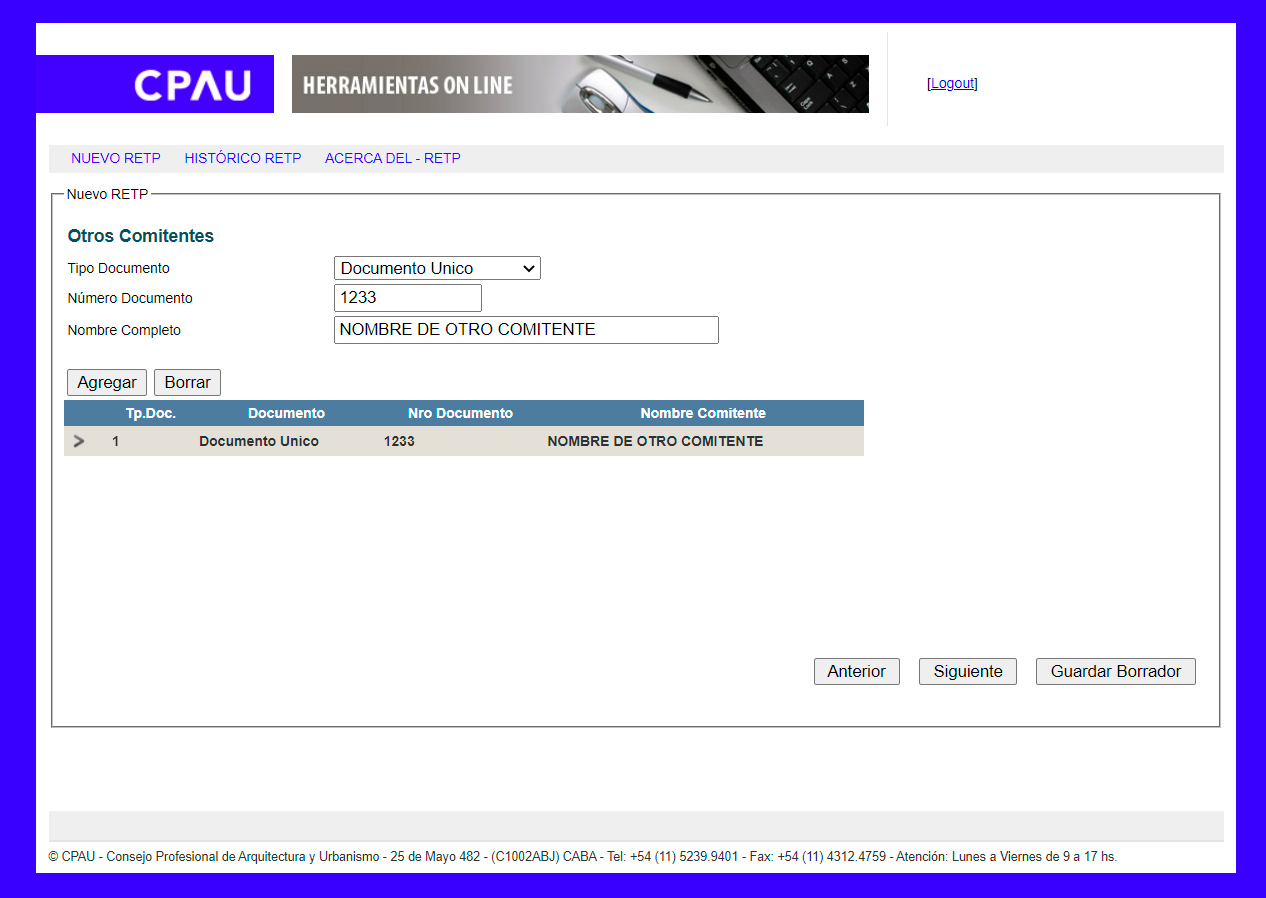Open ACERCA DEL - RETP menu
This screenshot has width=1266, height=898.
(x=392, y=158)
